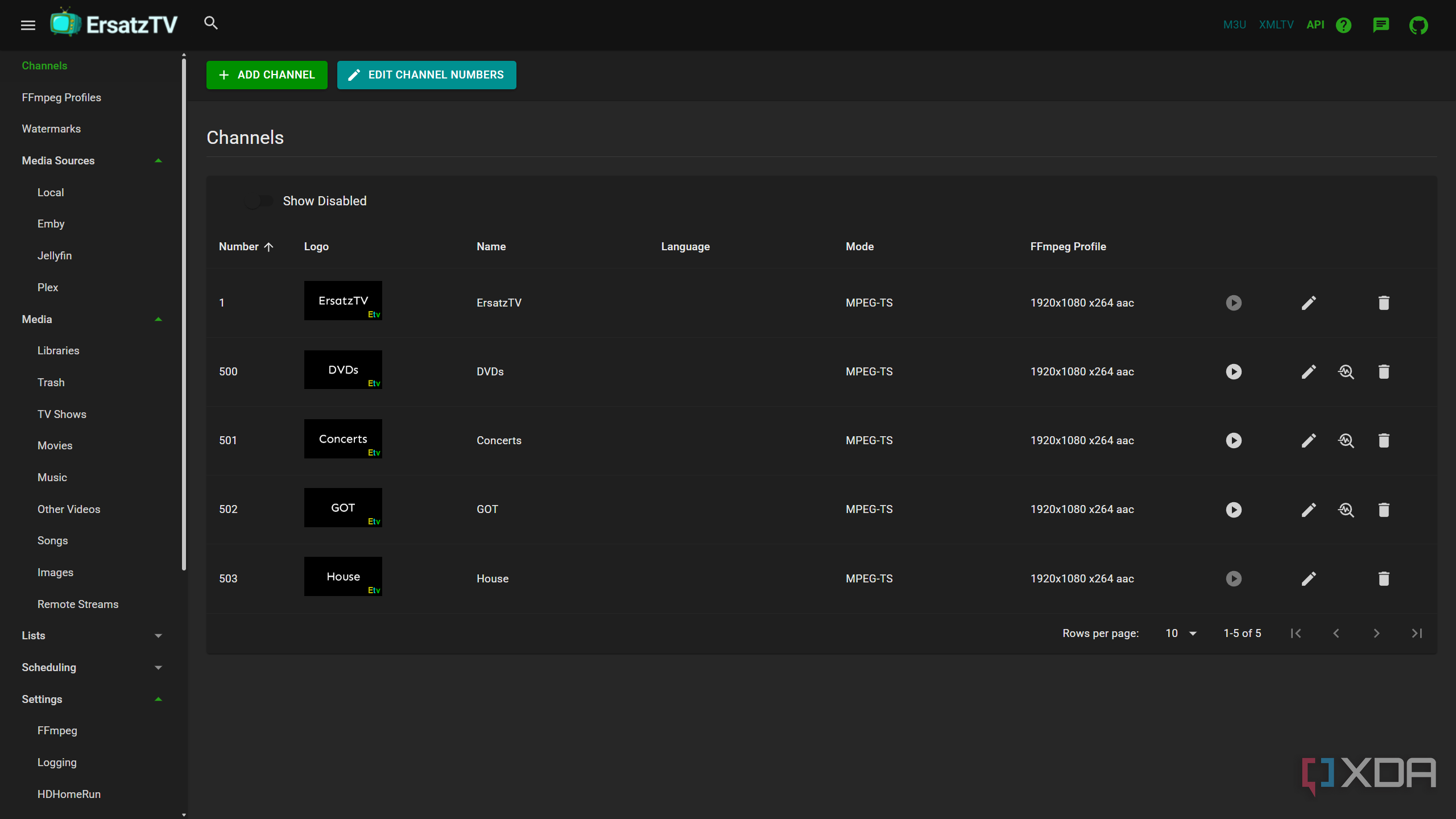The image size is (1456, 819).
Task: Delete the Concerts channel
Action: 1384,440
